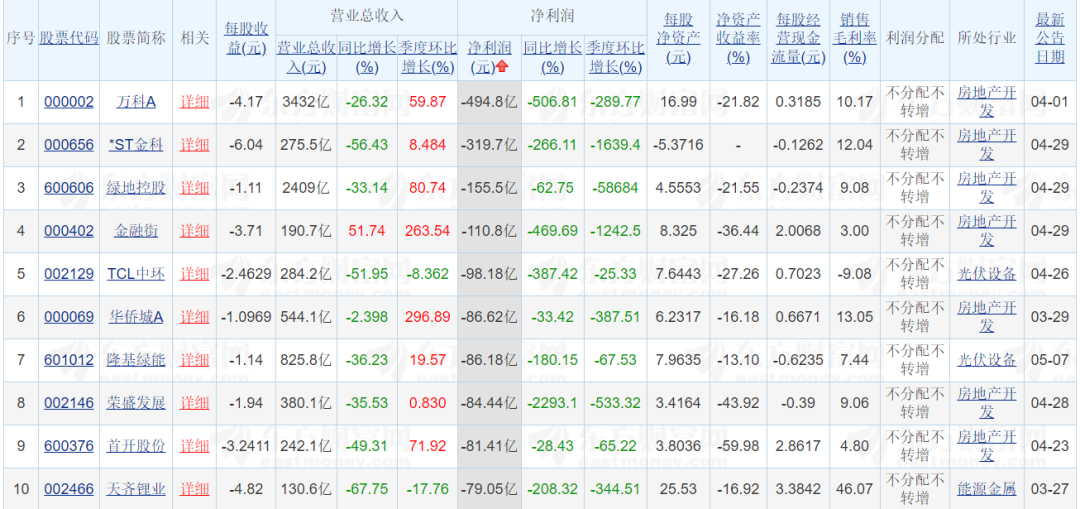This screenshot has width=1080, height=509.
Task: Sort table by 销售毛利率(%) header
Action: click(x=854, y=38)
